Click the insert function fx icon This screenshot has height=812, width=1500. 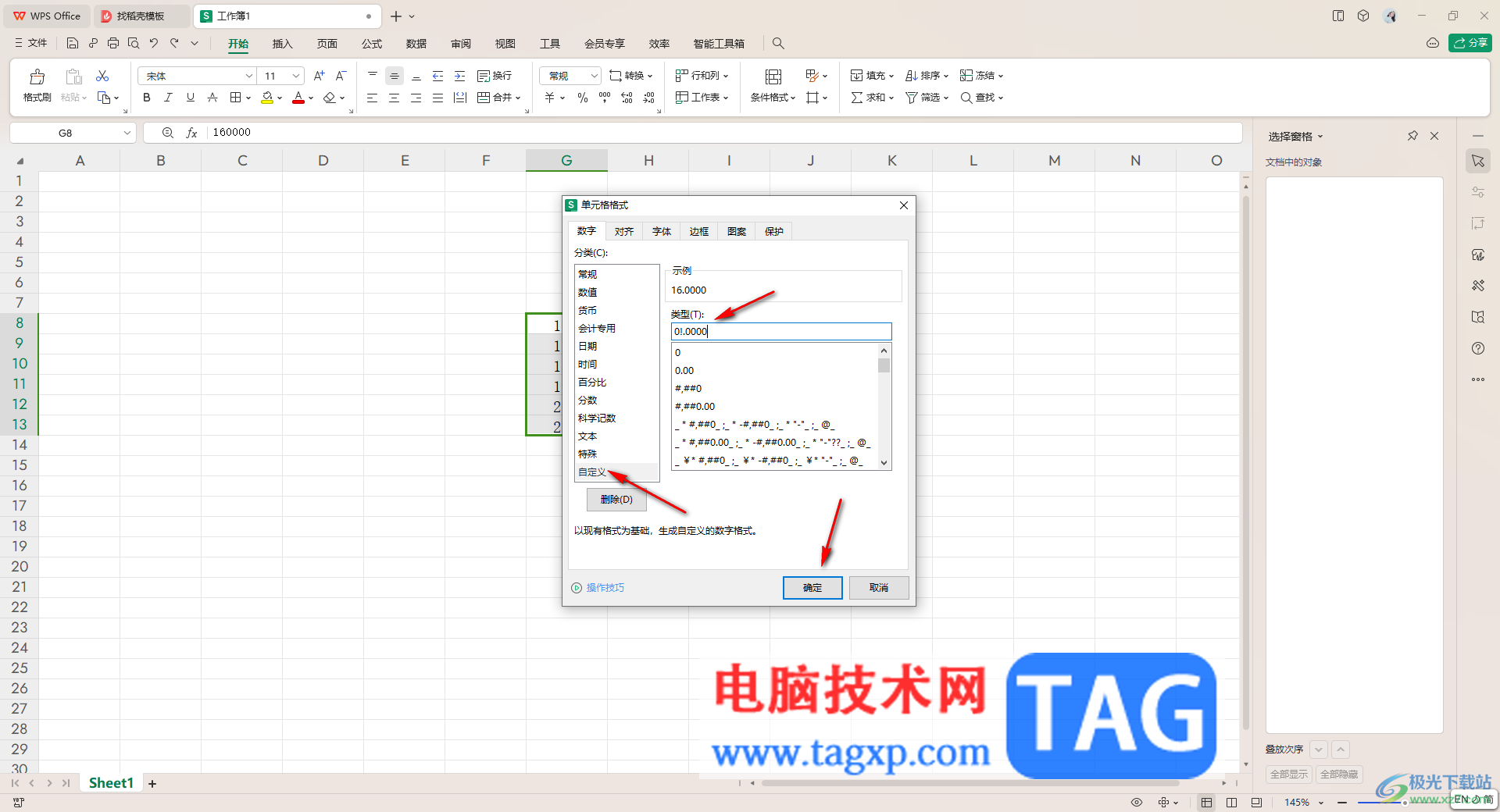point(191,133)
